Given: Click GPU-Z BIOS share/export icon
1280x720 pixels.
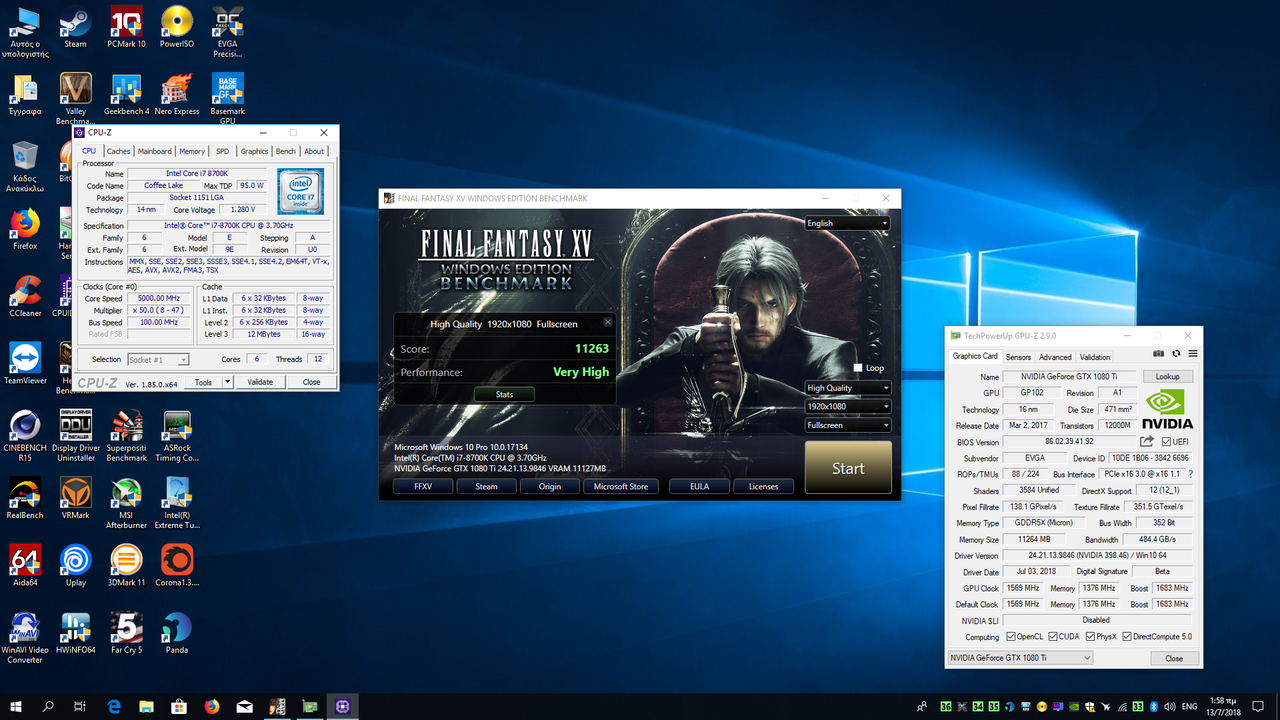Looking at the screenshot, I should [1147, 441].
